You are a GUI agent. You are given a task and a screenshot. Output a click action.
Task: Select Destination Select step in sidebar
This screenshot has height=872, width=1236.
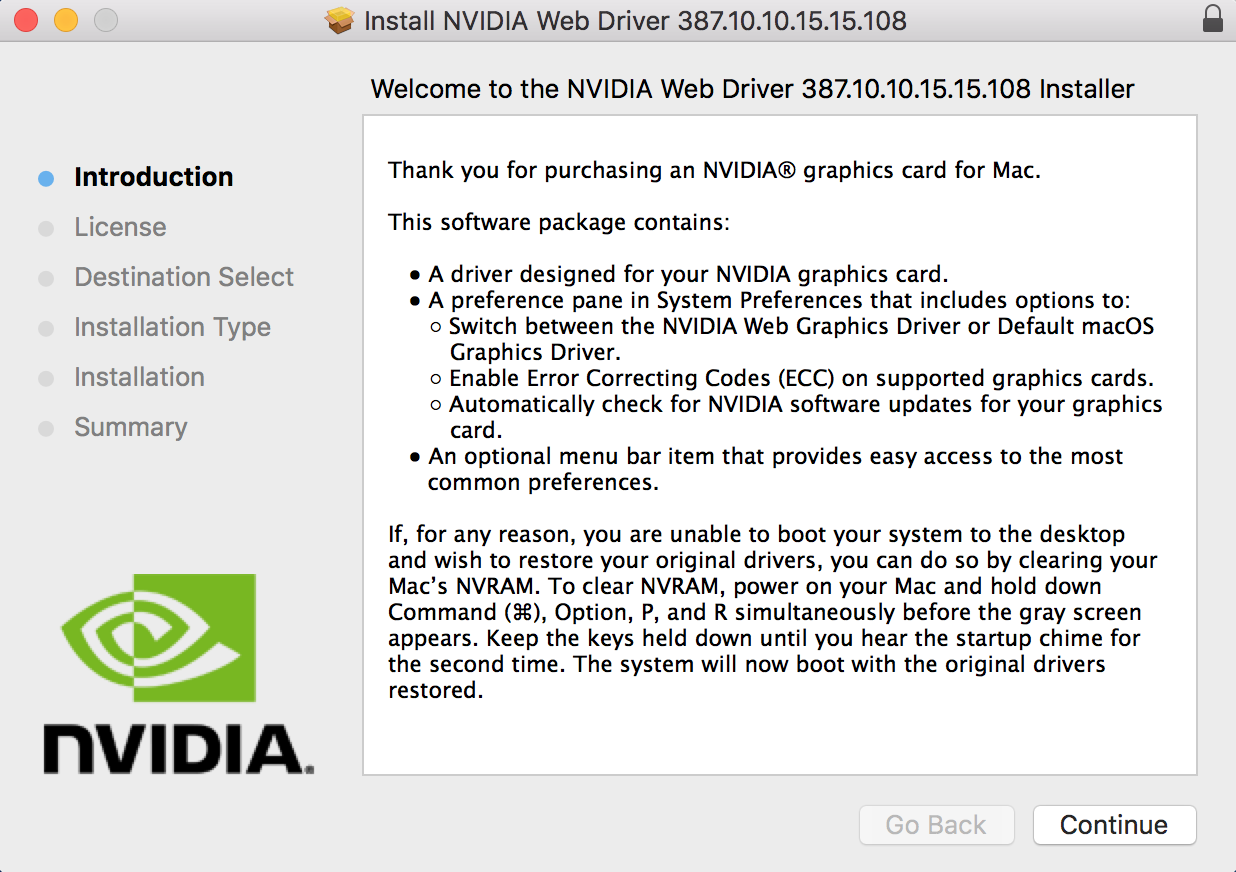184,277
